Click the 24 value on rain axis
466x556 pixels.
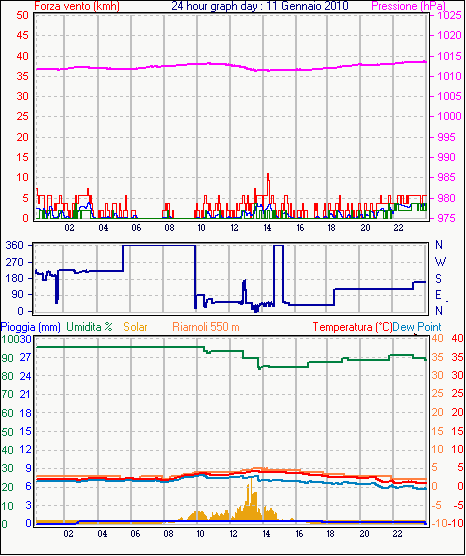(25, 376)
